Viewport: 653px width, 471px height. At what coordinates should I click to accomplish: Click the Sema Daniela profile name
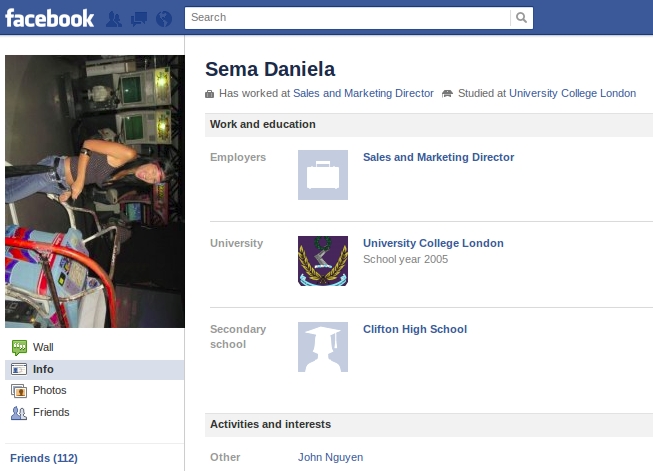270,69
